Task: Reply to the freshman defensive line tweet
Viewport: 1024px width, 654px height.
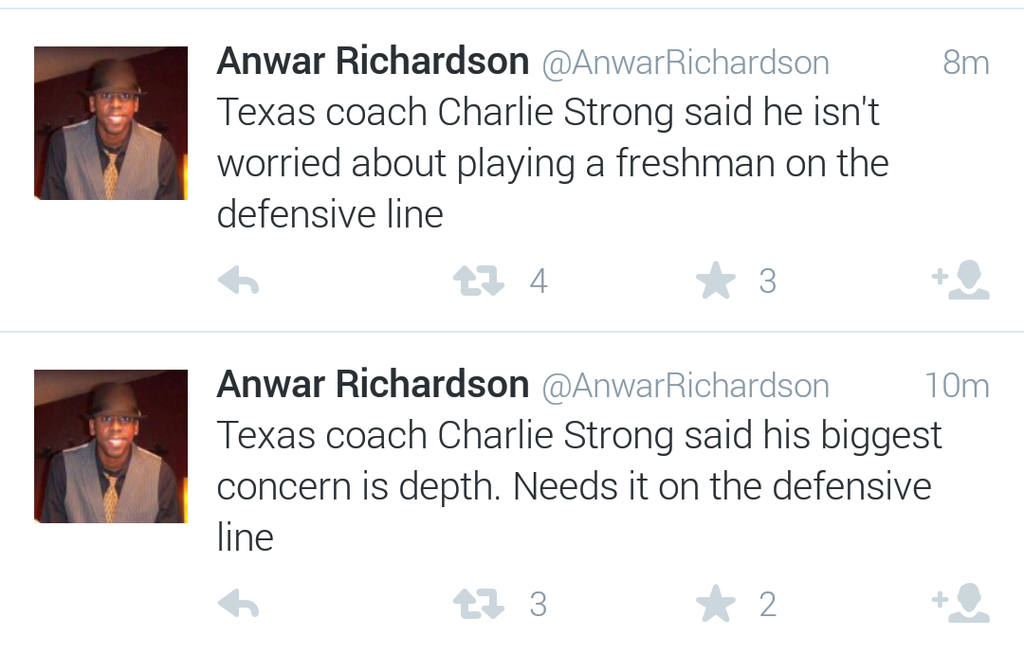Action: click(238, 282)
